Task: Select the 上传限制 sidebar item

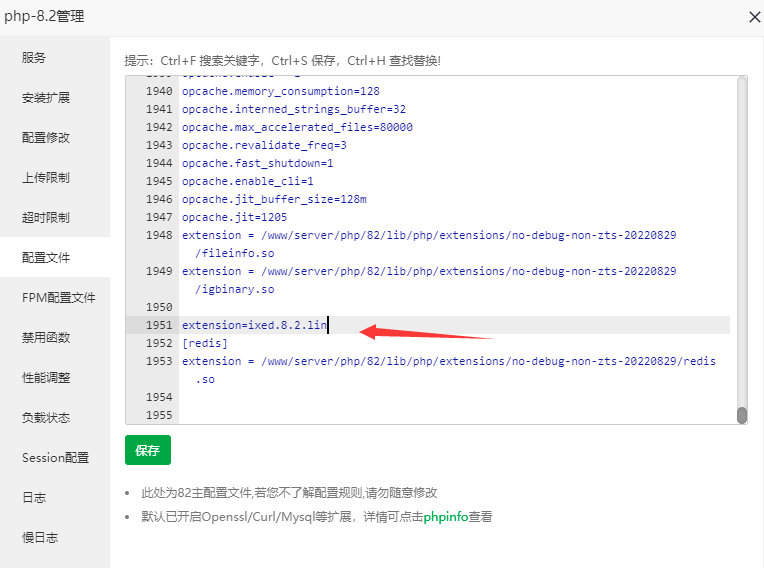Action: [46, 178]
